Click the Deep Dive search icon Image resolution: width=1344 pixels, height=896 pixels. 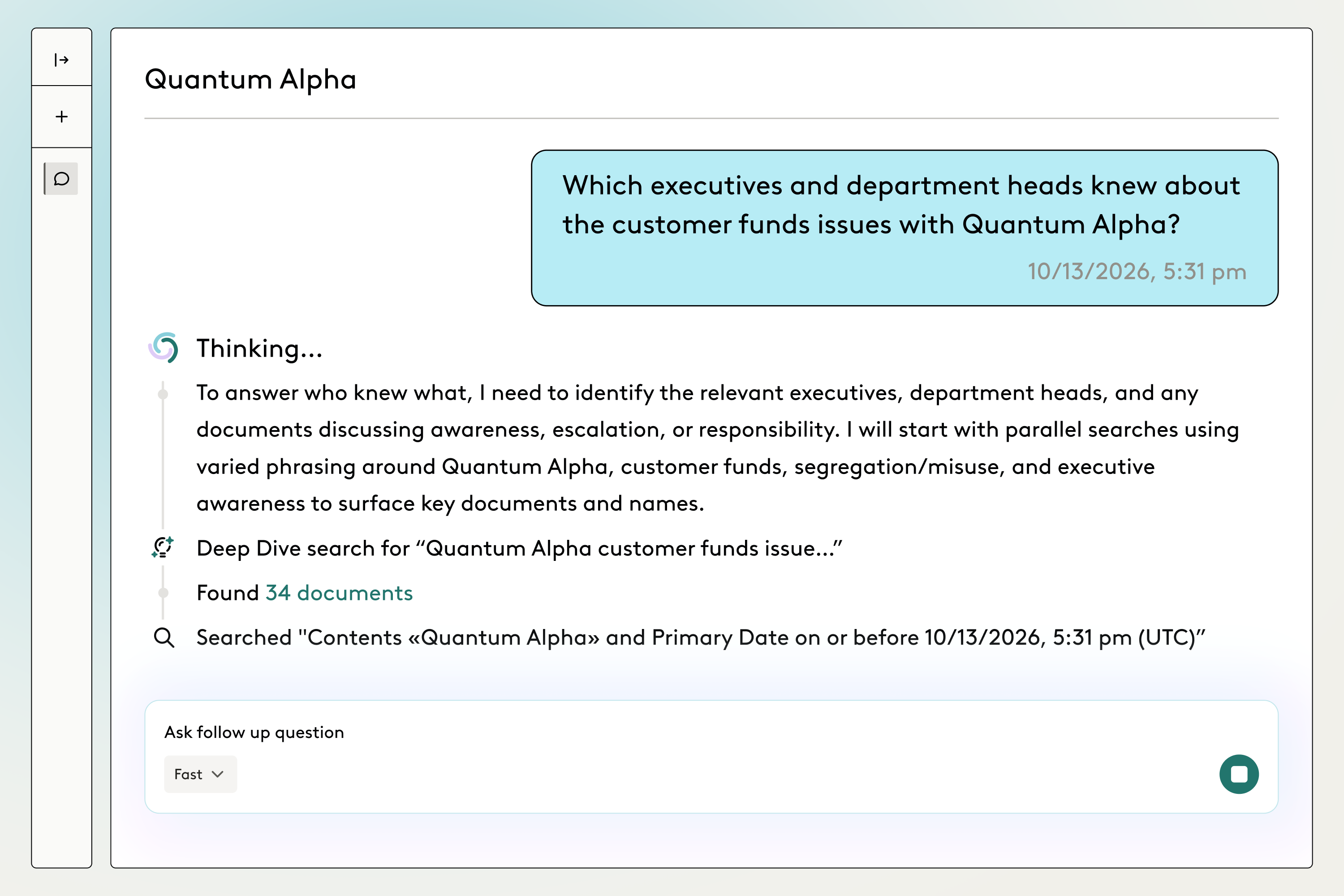tap(163, 547)
